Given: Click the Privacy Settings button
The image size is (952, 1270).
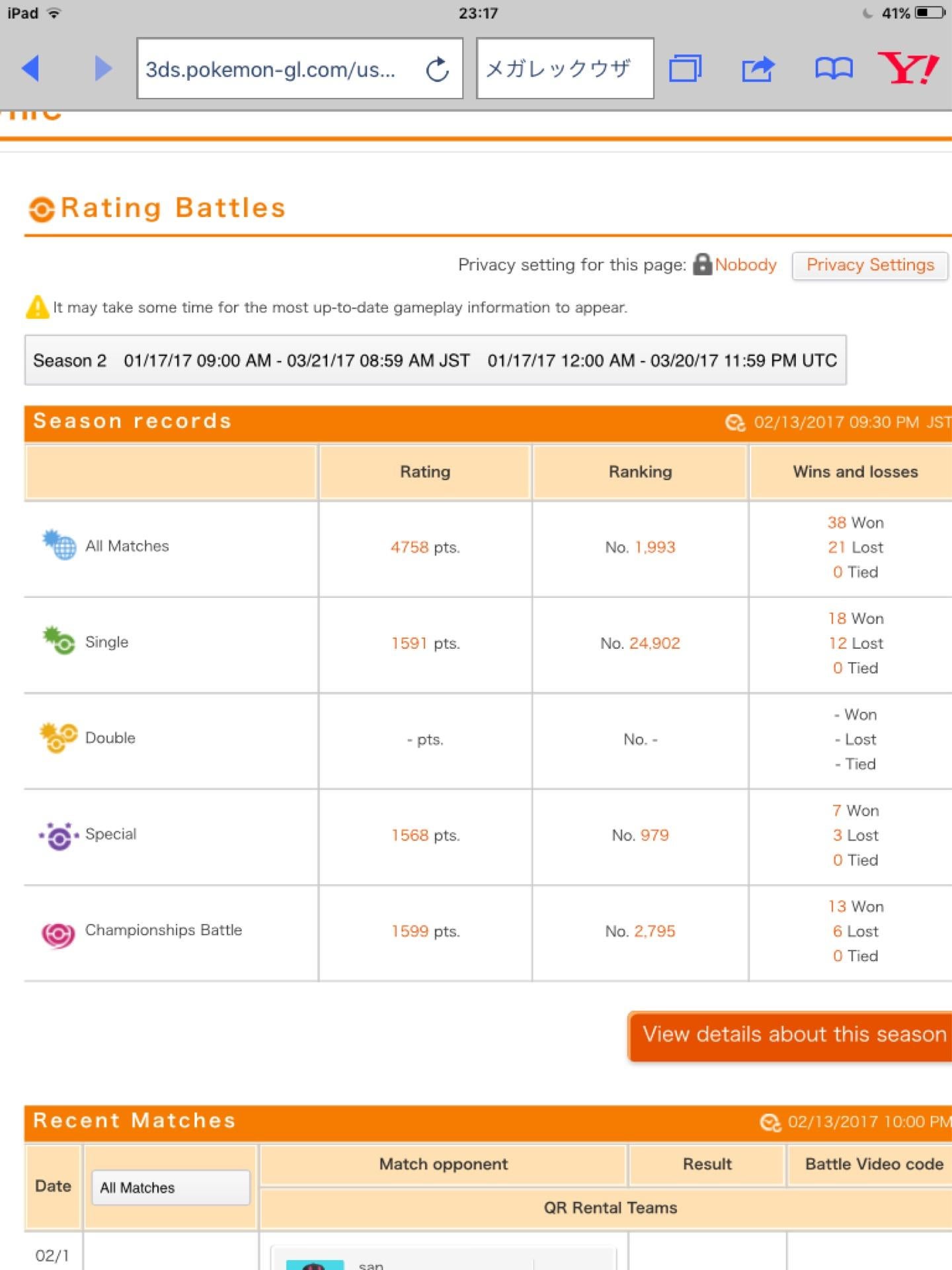Looking at the screenshot, I should [x=870, y=265].
